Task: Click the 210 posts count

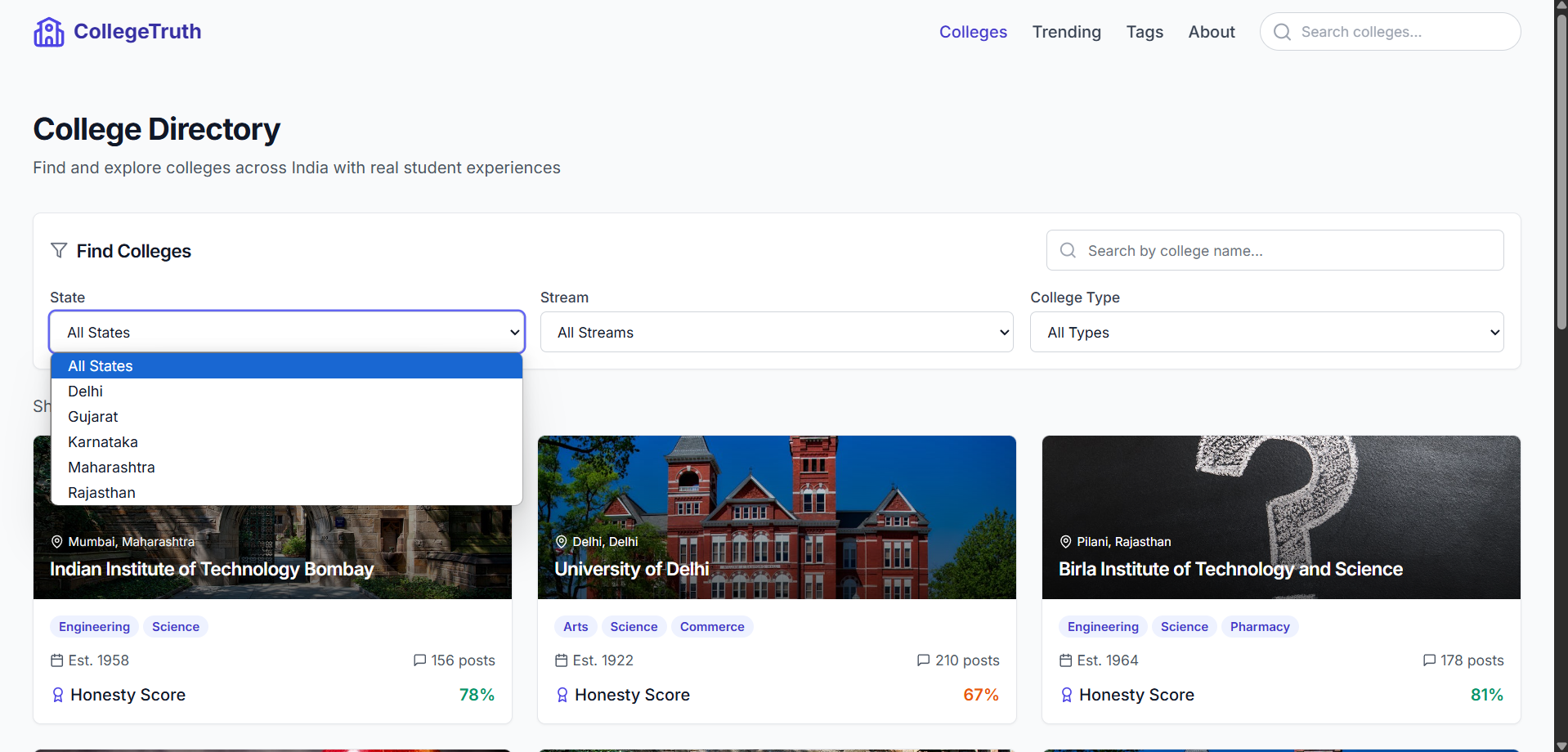Action: [x=967, y=660]
